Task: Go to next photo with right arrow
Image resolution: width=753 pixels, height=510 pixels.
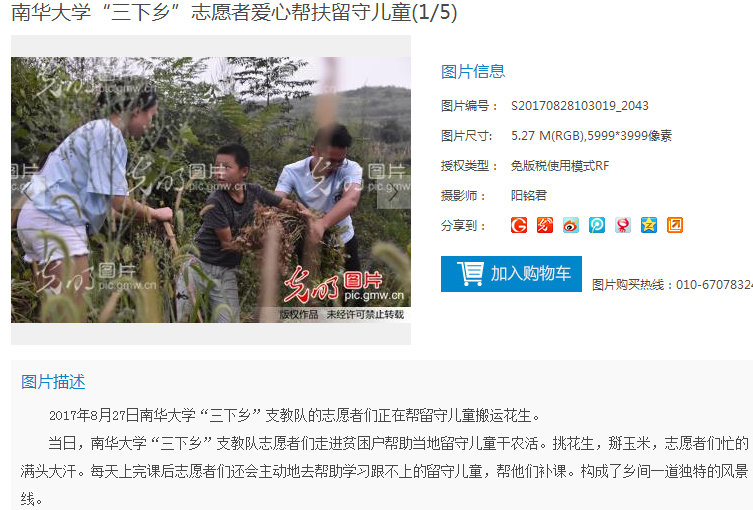Action: (393, 192)
